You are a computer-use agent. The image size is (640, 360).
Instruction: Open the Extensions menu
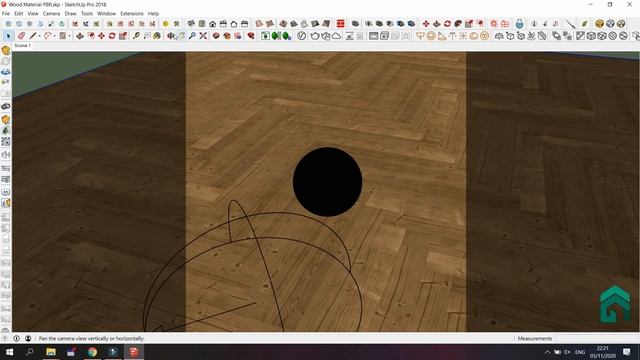point(132,13)
